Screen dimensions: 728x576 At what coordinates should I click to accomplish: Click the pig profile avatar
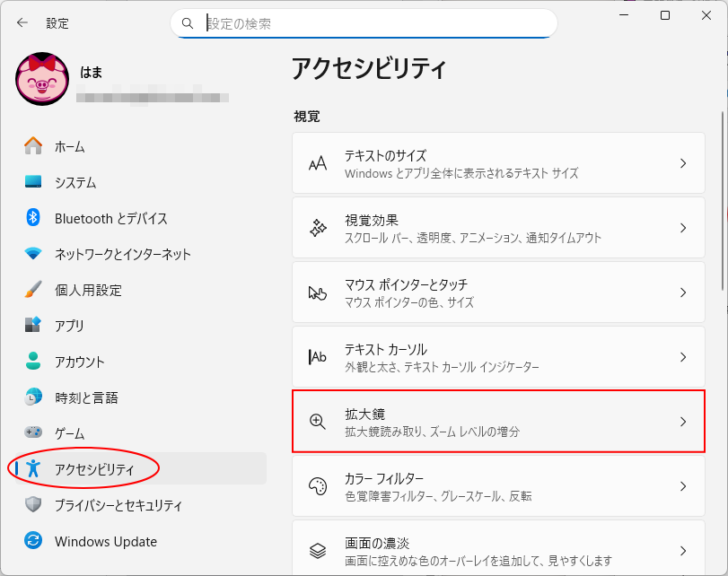click(x=42, y=79)
